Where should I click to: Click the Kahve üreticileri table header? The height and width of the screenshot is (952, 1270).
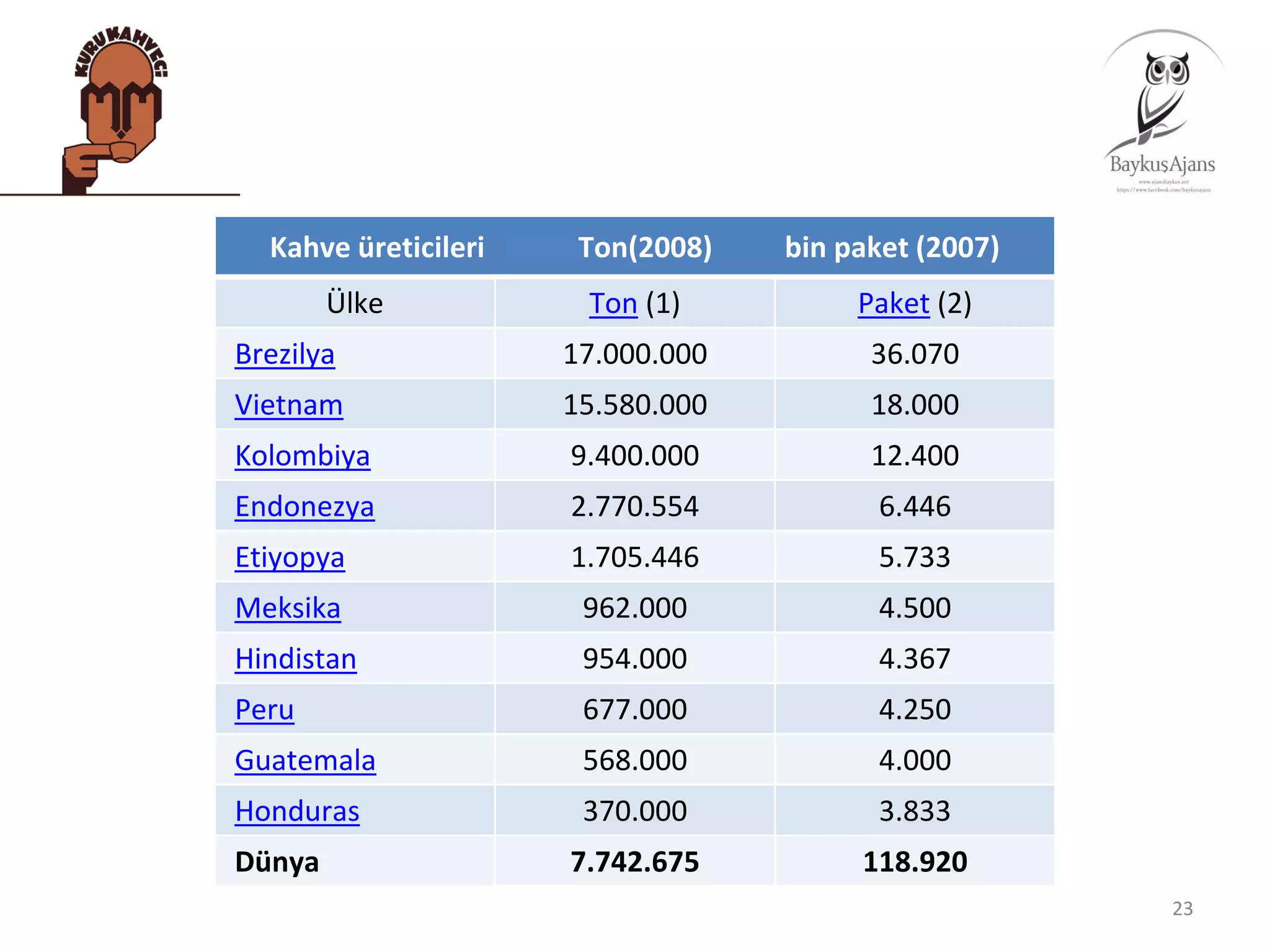(x=376, y=247)
